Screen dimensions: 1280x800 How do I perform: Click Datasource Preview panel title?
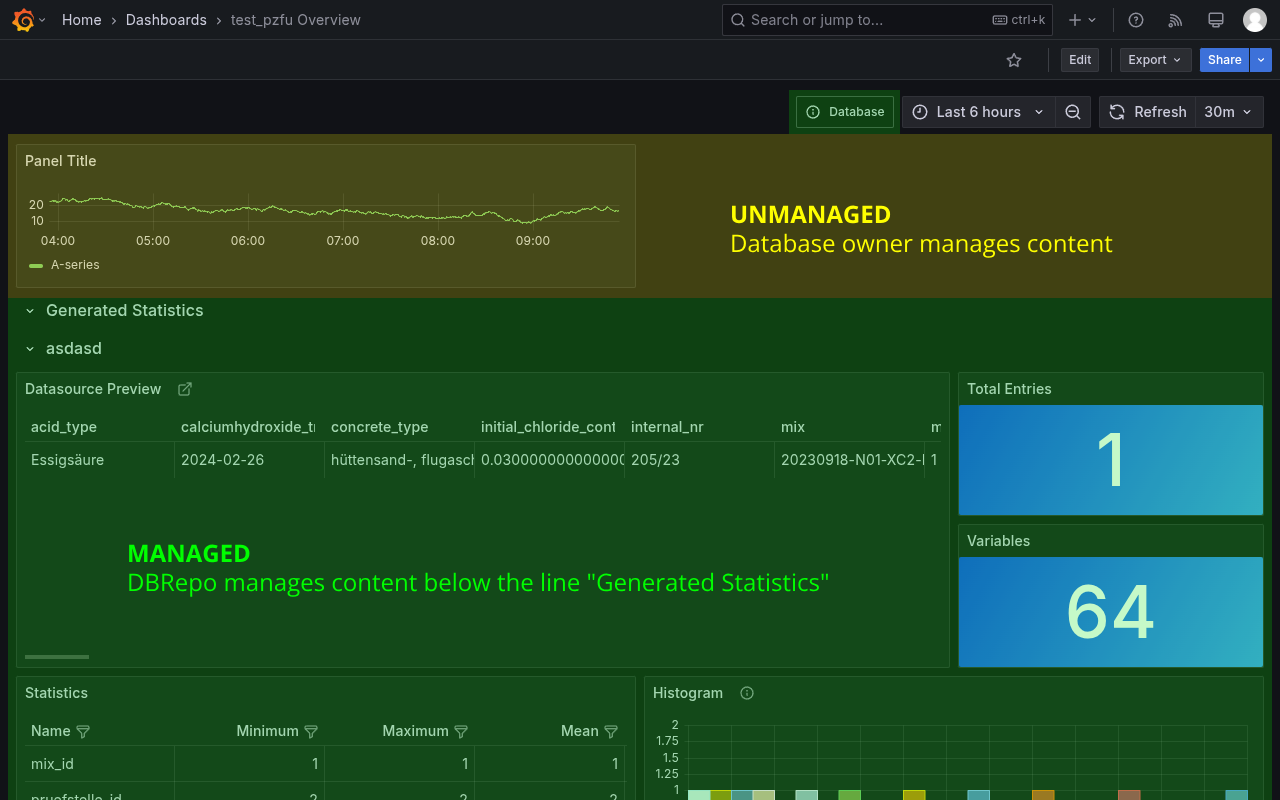(93, 389)
